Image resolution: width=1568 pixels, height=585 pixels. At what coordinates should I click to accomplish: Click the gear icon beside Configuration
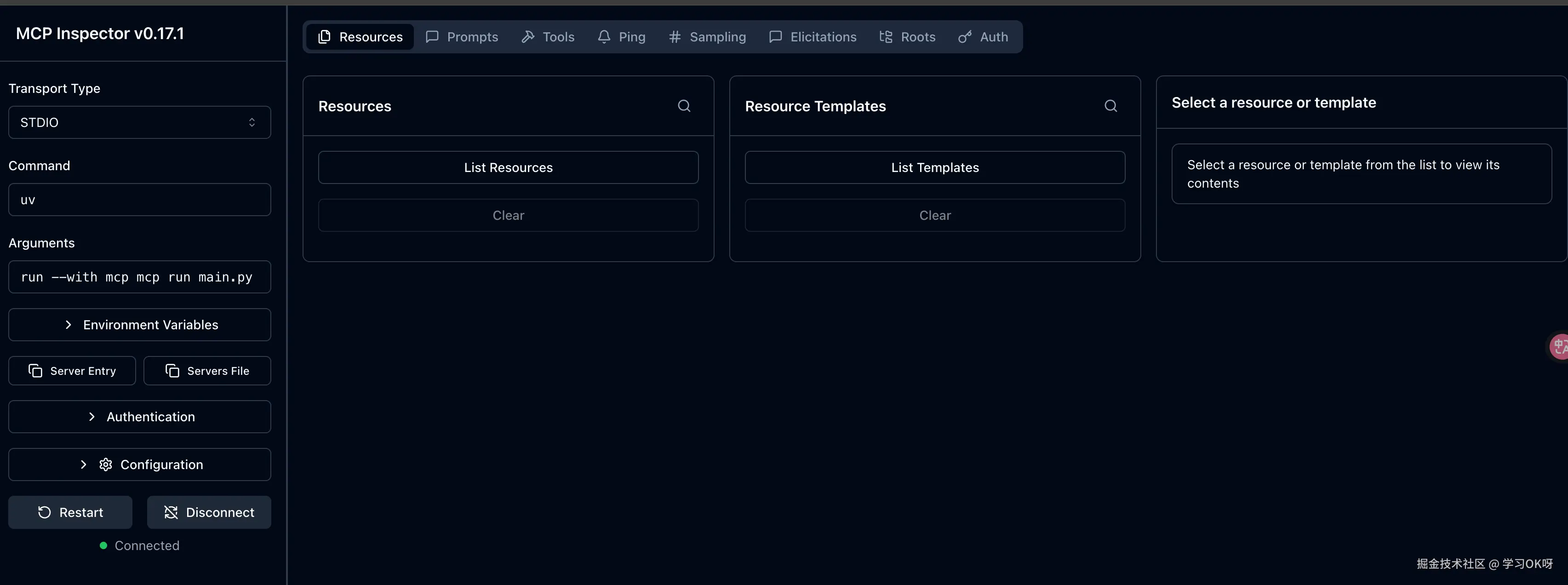[106, 465]
